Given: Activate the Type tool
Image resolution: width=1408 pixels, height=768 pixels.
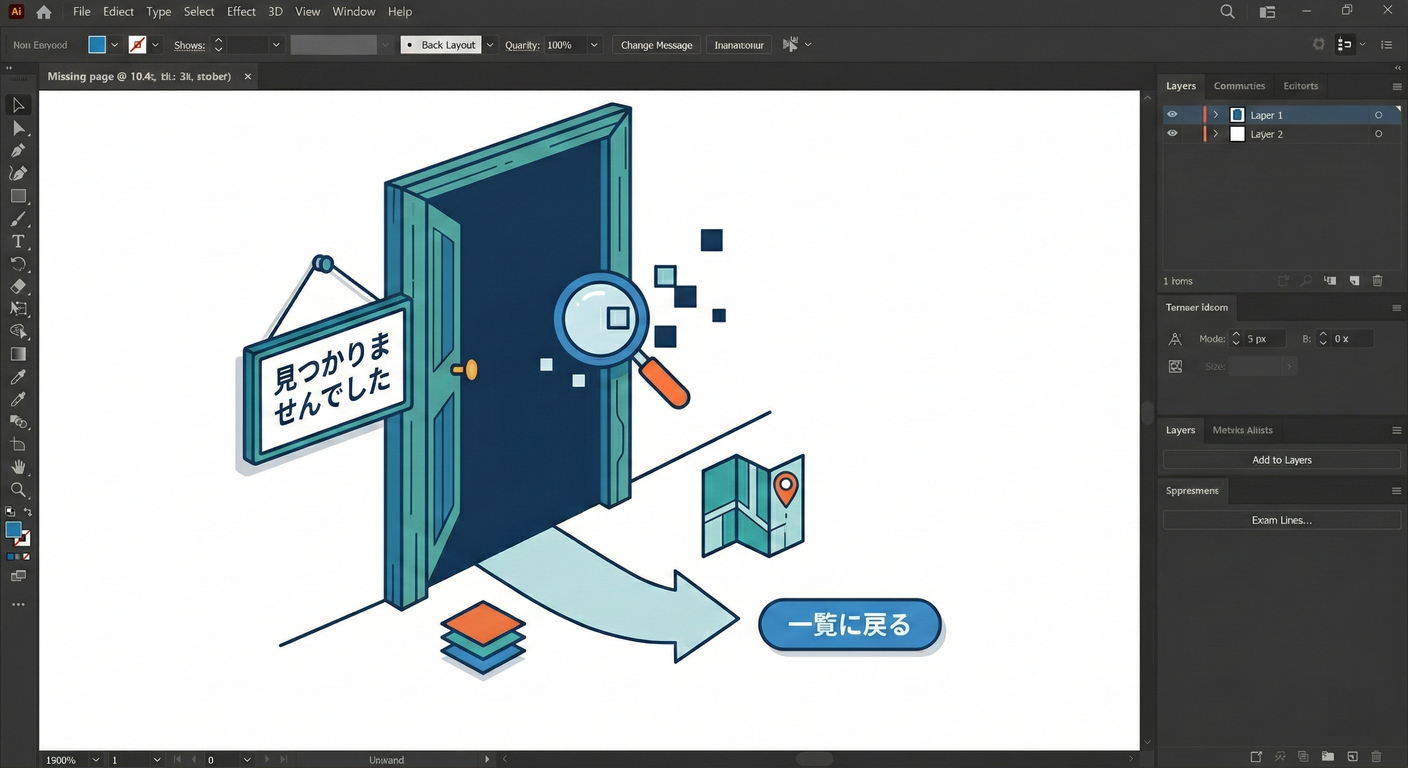Looking at the screenshot, I should [x=18, y=241].
